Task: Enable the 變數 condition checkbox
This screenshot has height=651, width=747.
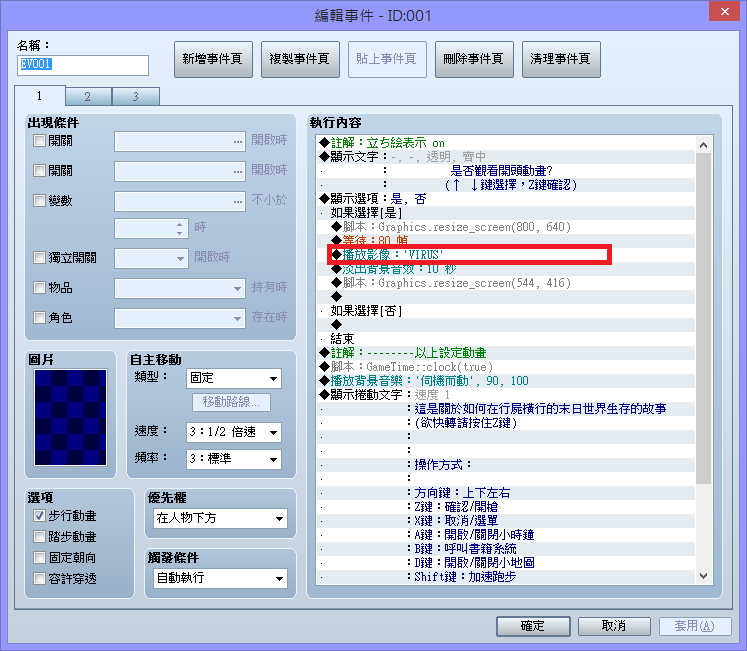Action: click(40, 201)
